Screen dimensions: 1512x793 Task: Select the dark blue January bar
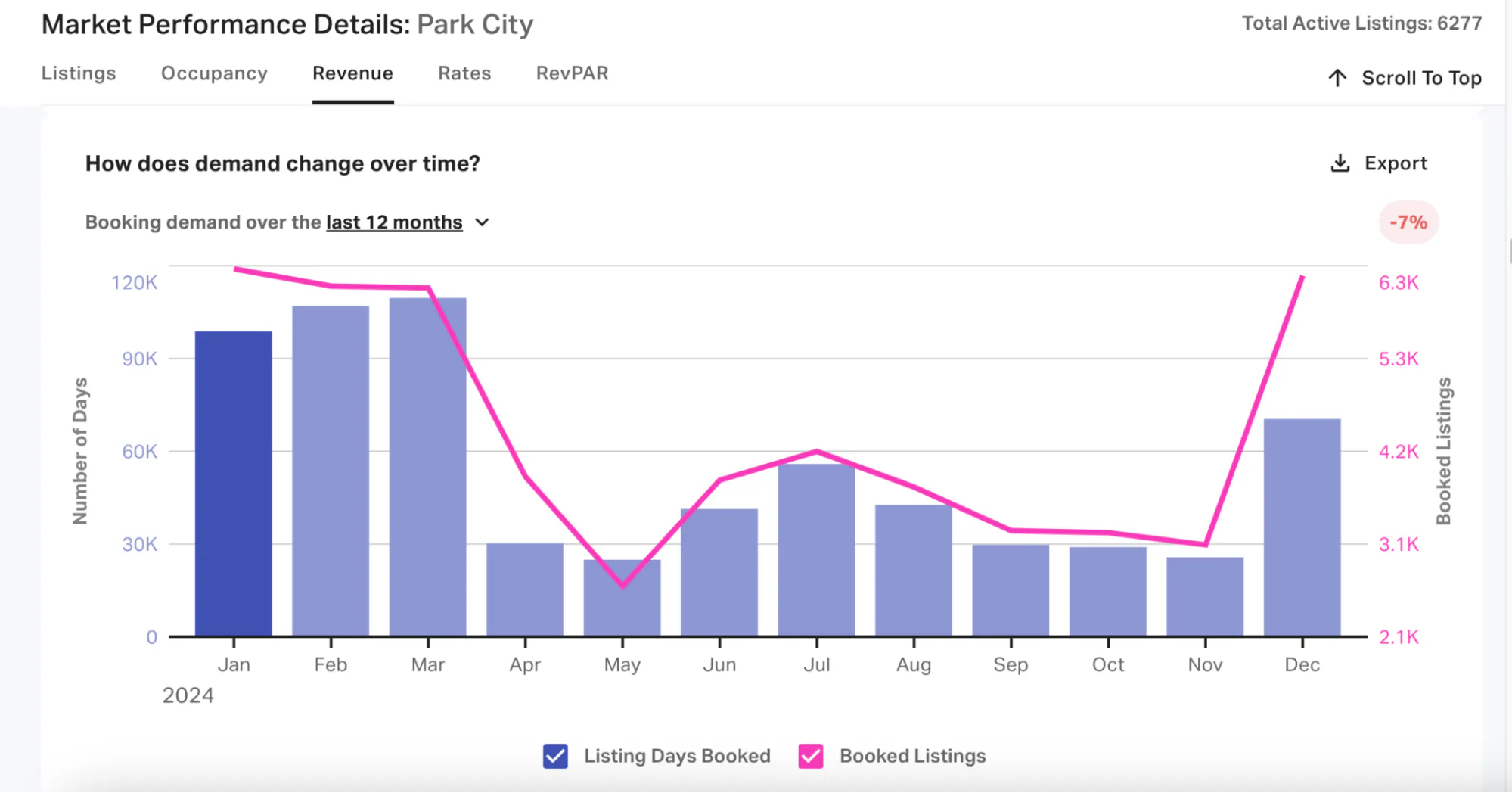(x=234, y=484)
